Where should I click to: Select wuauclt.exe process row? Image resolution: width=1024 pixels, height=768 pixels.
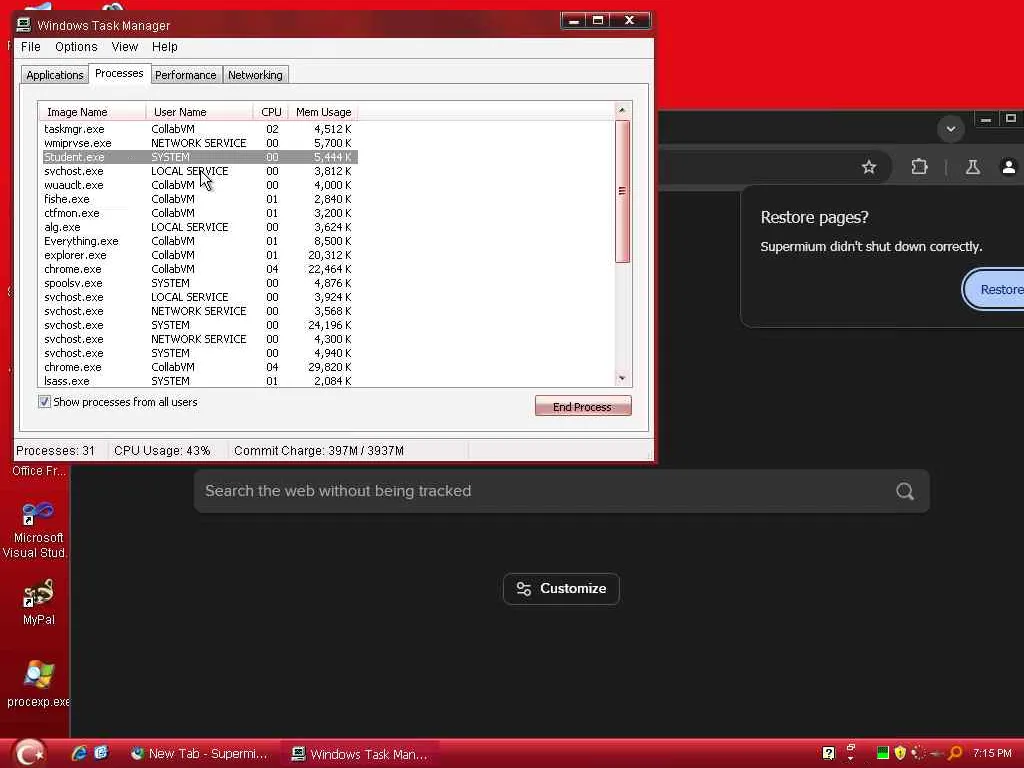pyautogui.click(x=198, y=185)
